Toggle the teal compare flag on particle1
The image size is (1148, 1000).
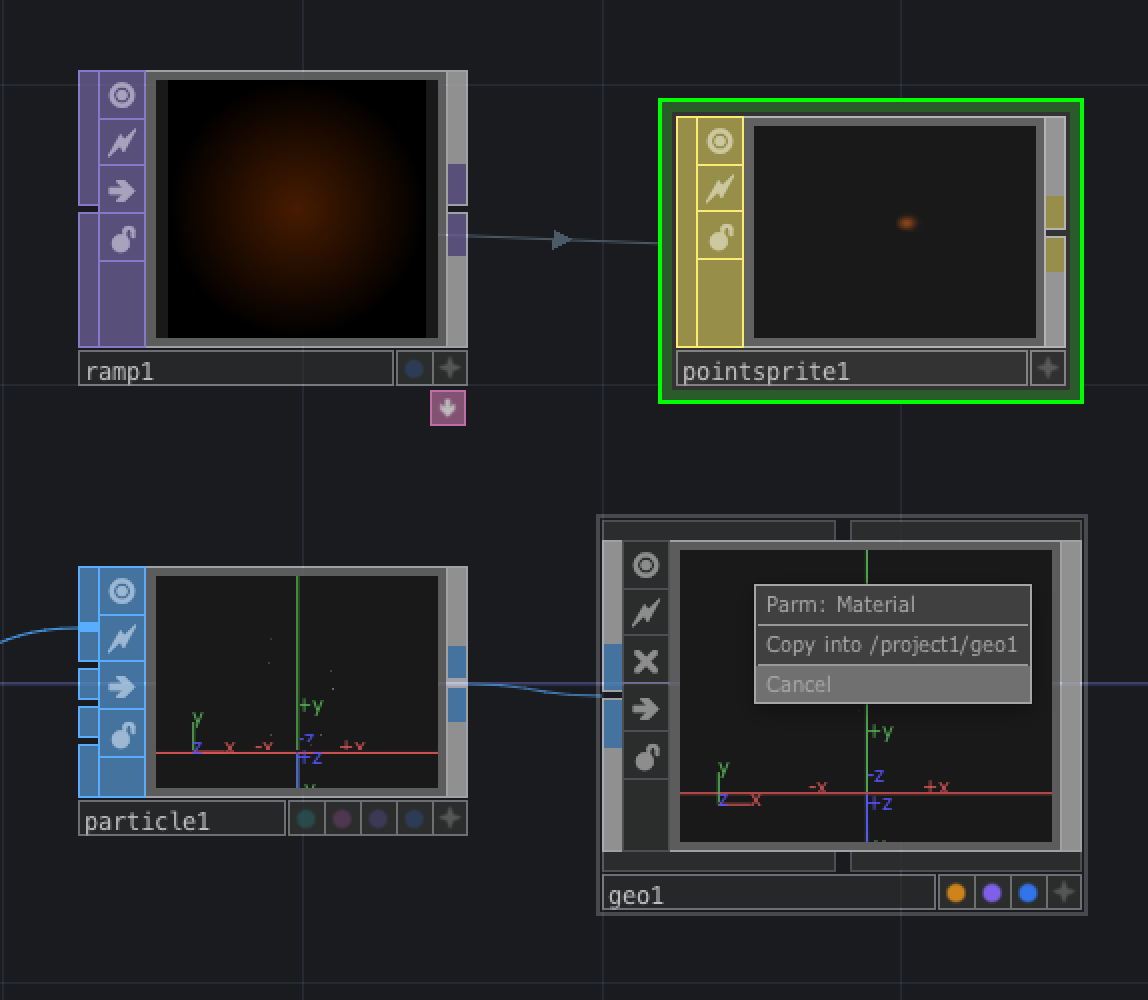[x=306, y=818]
